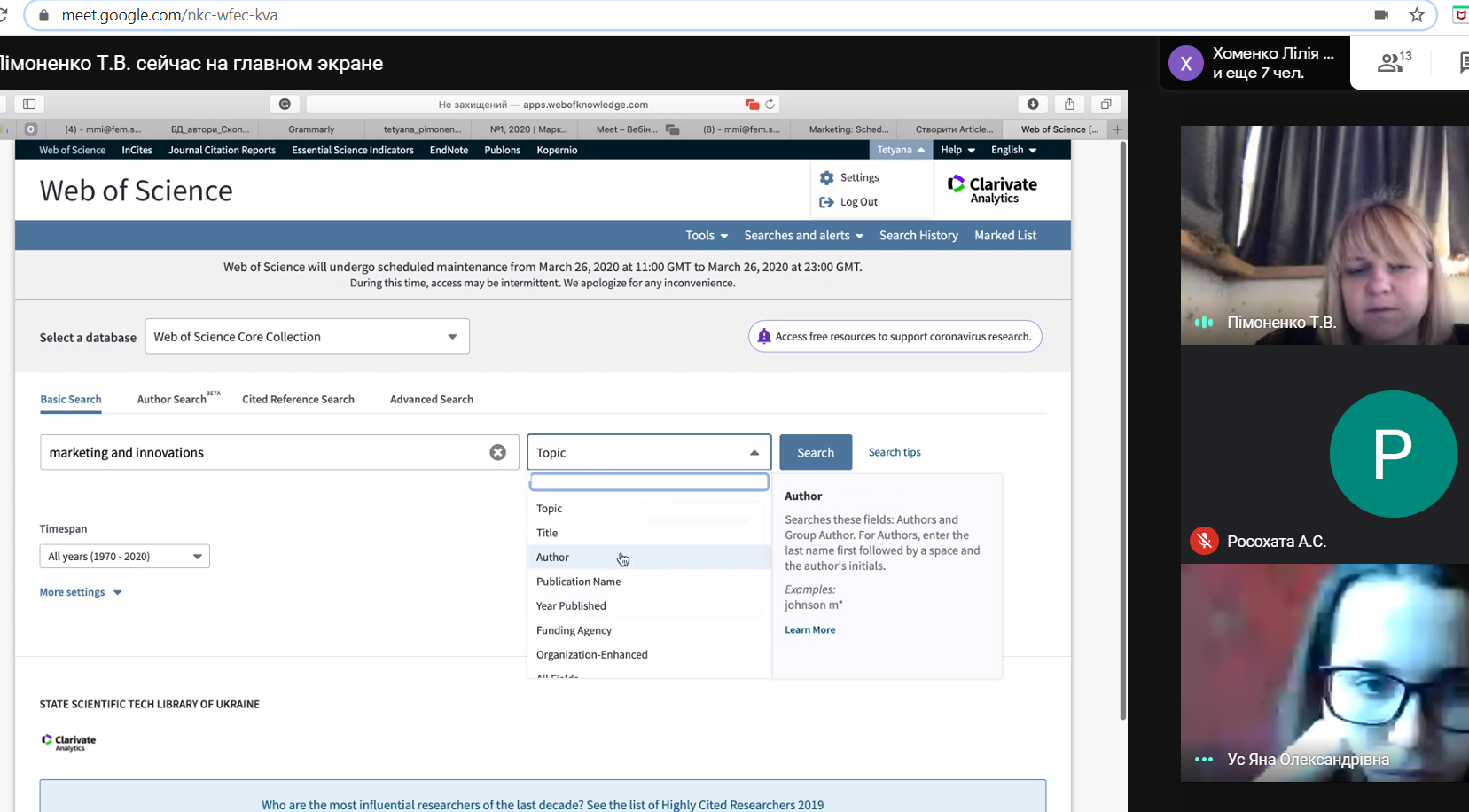Click the Safari show tabs overview icon
The image size is (1469, 812).
click(1106, 104)
